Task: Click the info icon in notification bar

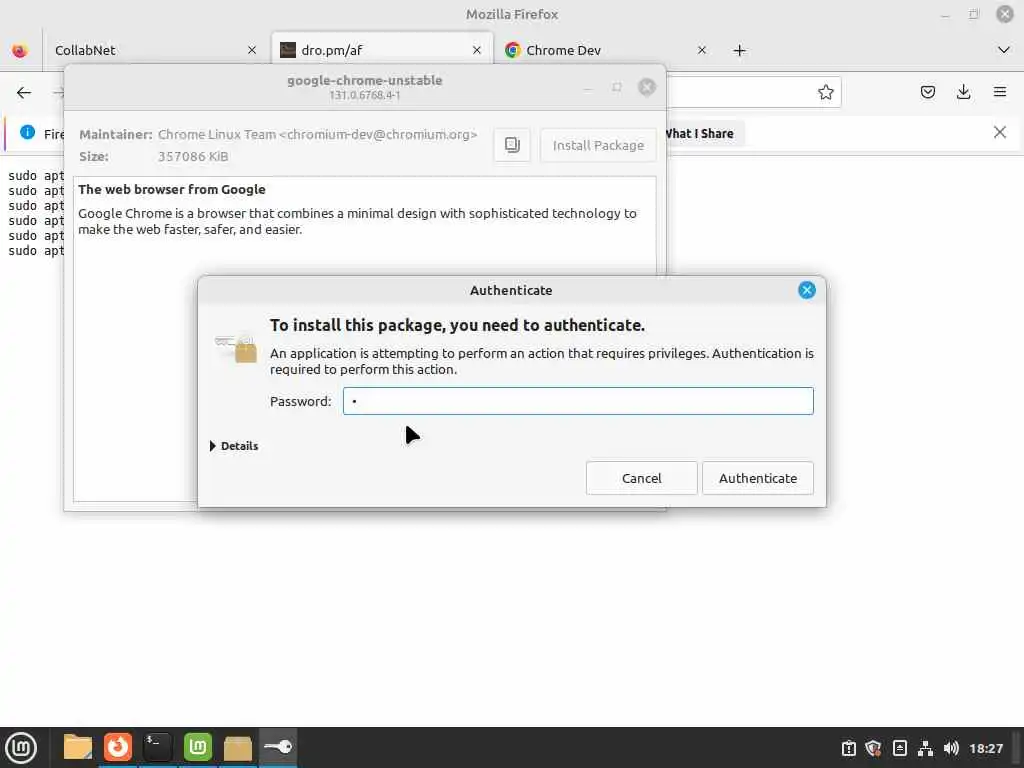Action: pos(27,133)
